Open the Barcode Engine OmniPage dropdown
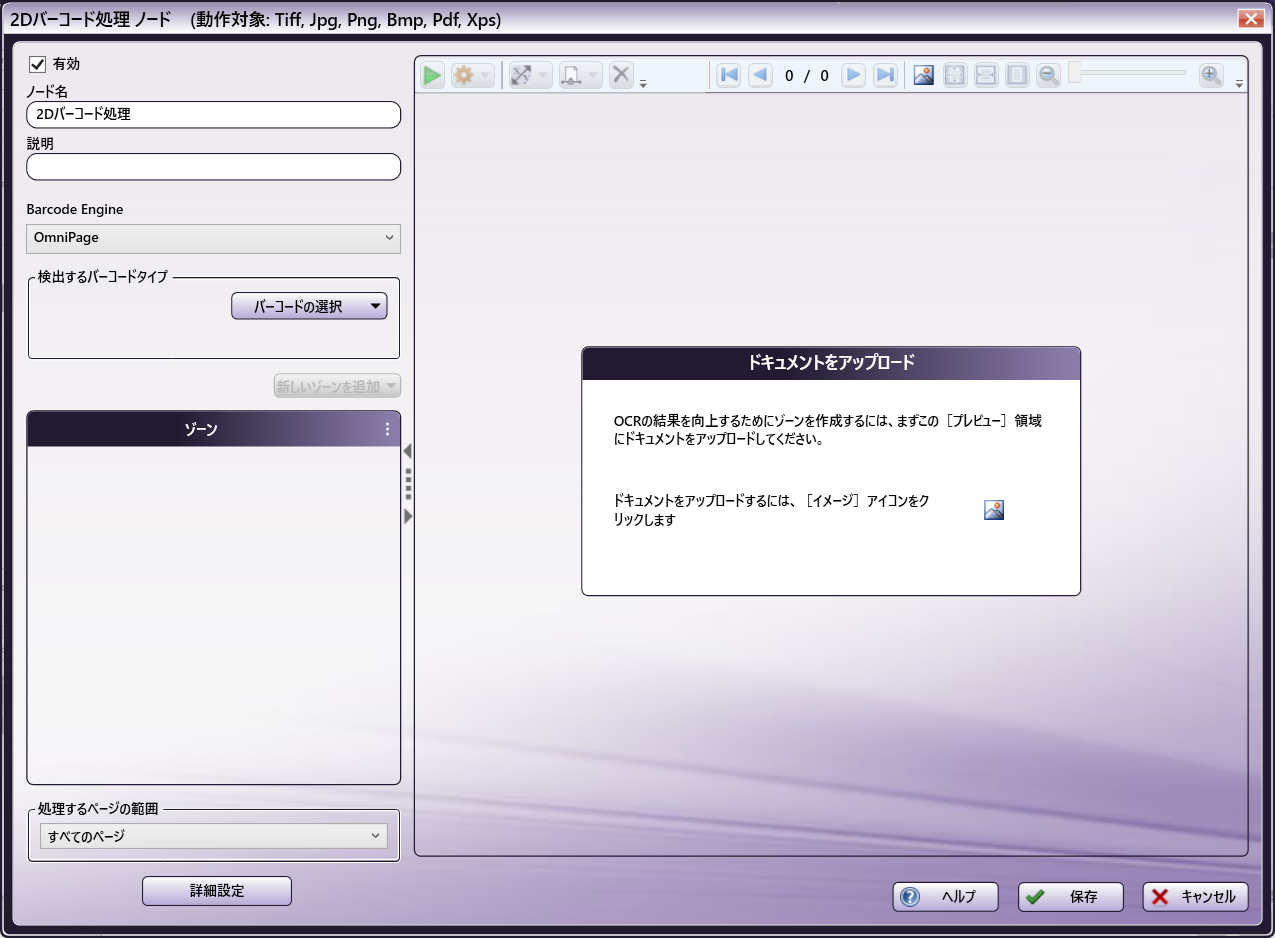 tap(213, 238)
